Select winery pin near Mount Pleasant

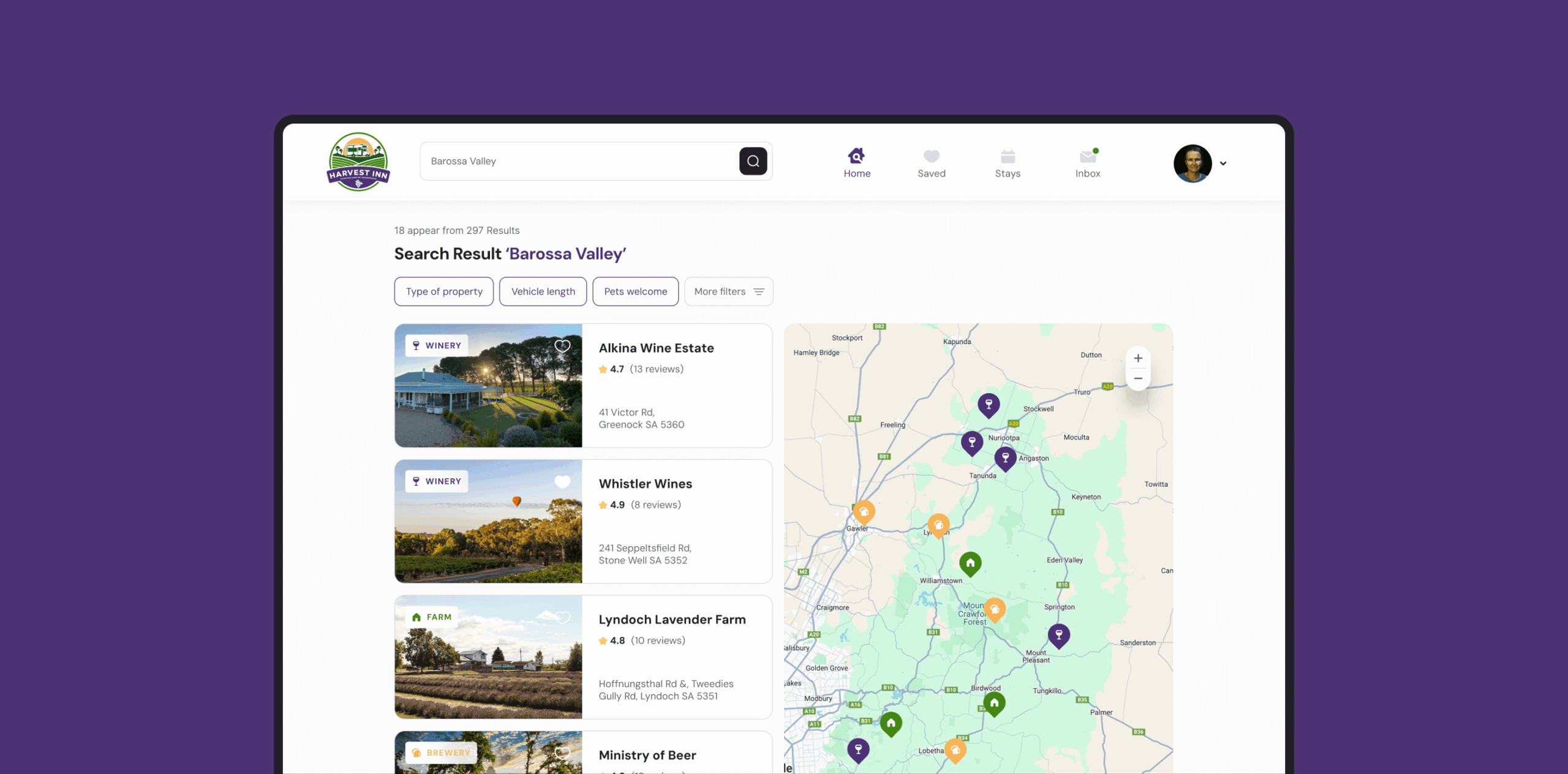[x=1058, y=636]
